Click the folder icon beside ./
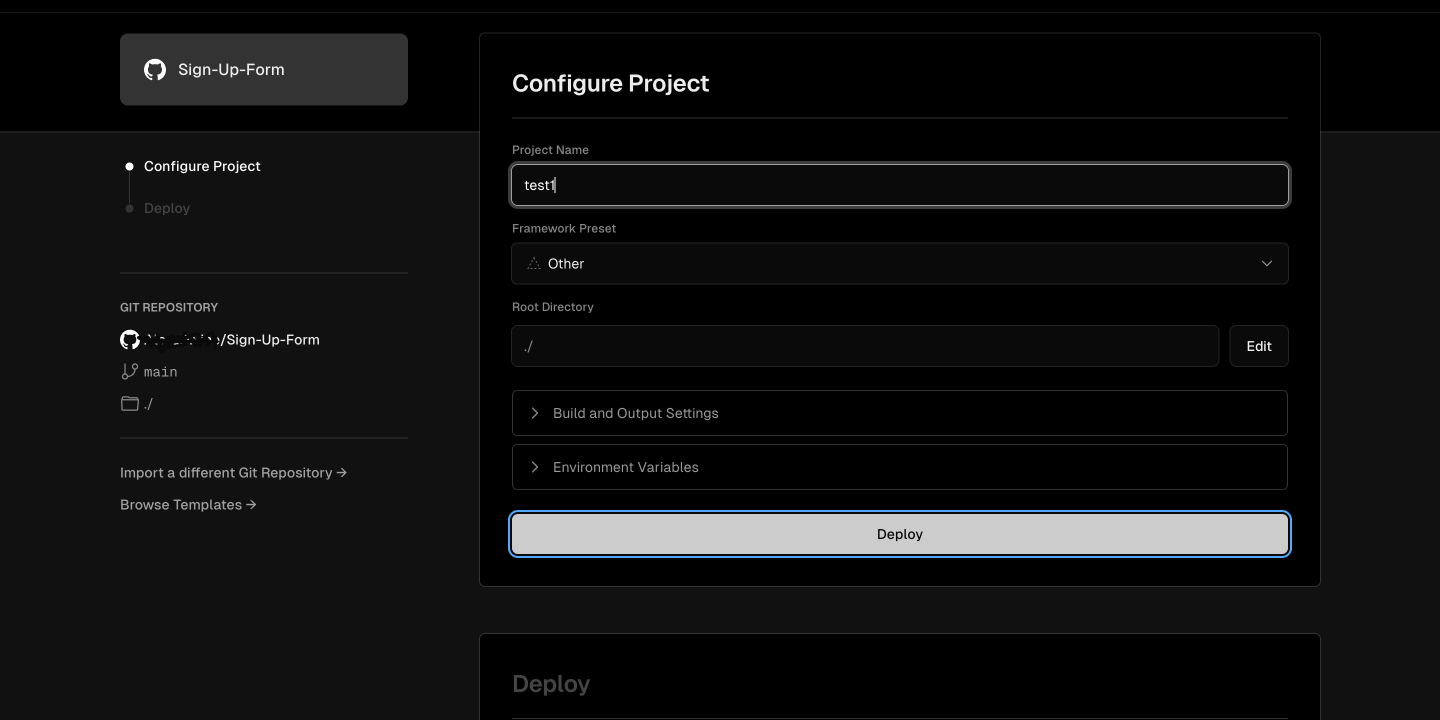 point(130,404)
